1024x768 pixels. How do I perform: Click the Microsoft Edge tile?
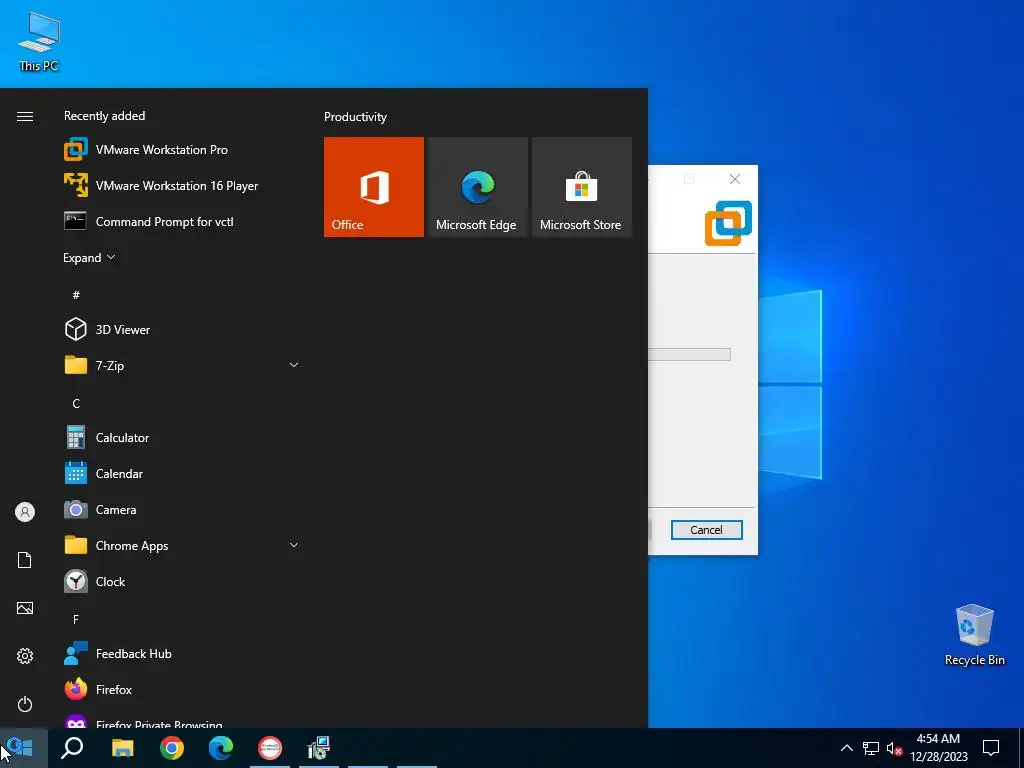point(477,187)
